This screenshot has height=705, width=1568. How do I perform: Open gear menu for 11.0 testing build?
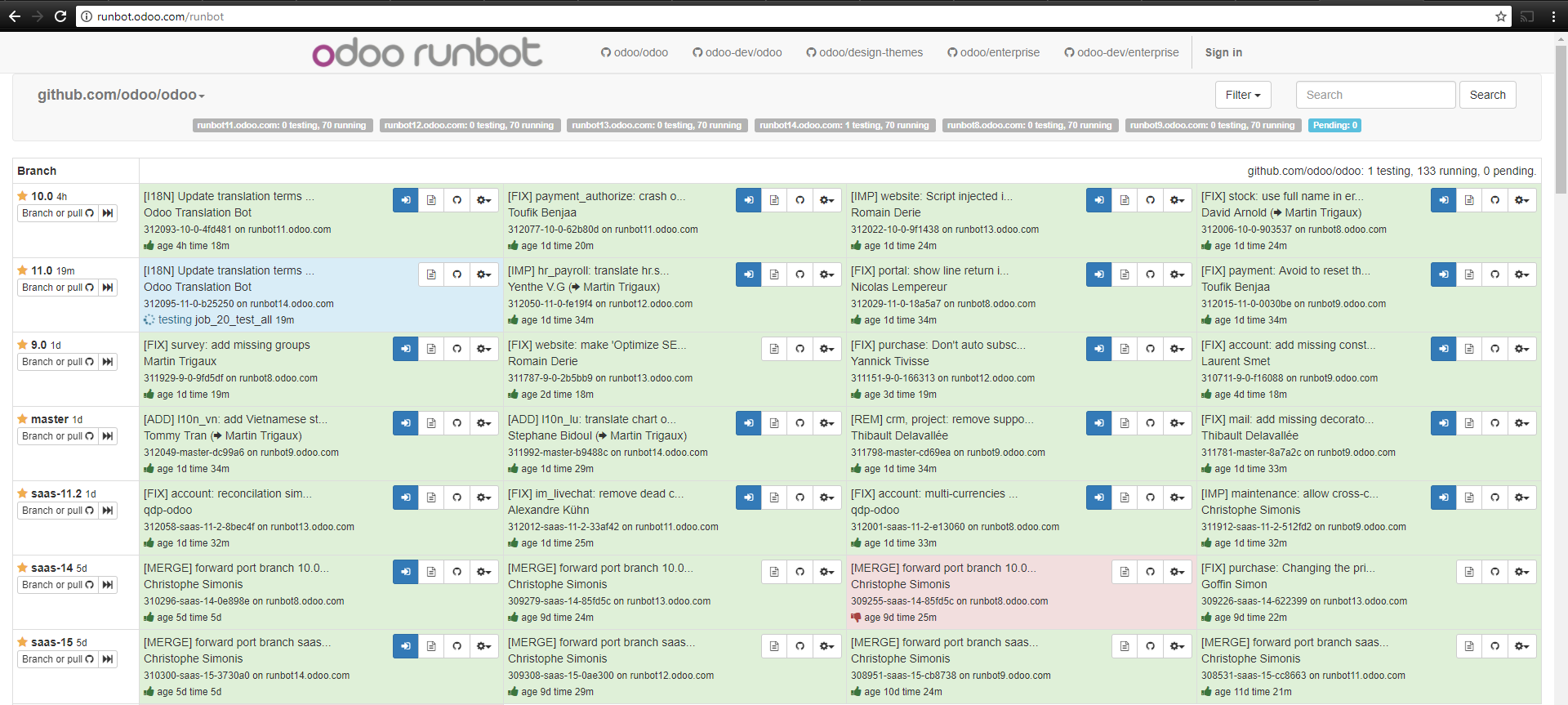tap(484, 274)
